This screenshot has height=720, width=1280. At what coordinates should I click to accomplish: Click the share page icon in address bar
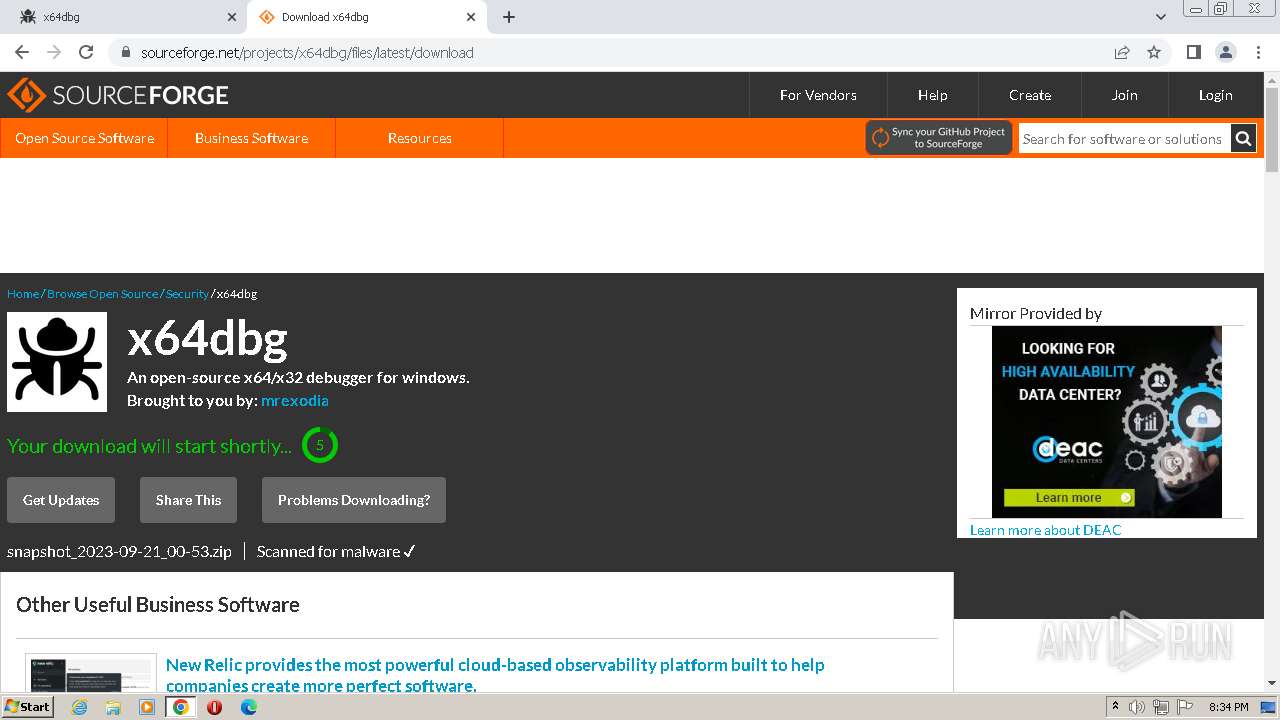click(x=1122, y=52)
